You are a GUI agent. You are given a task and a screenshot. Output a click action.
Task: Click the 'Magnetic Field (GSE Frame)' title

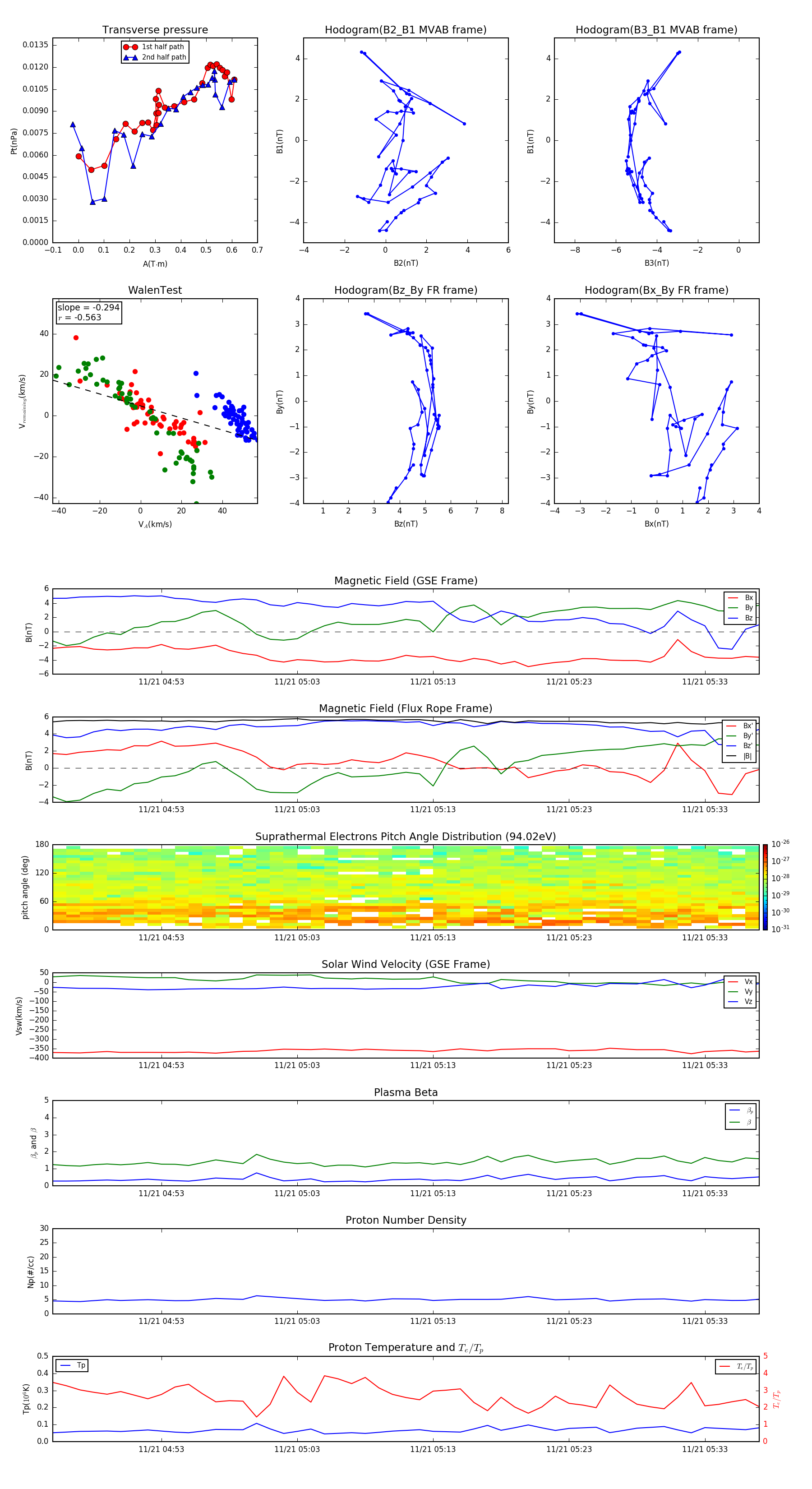(406, 581)
